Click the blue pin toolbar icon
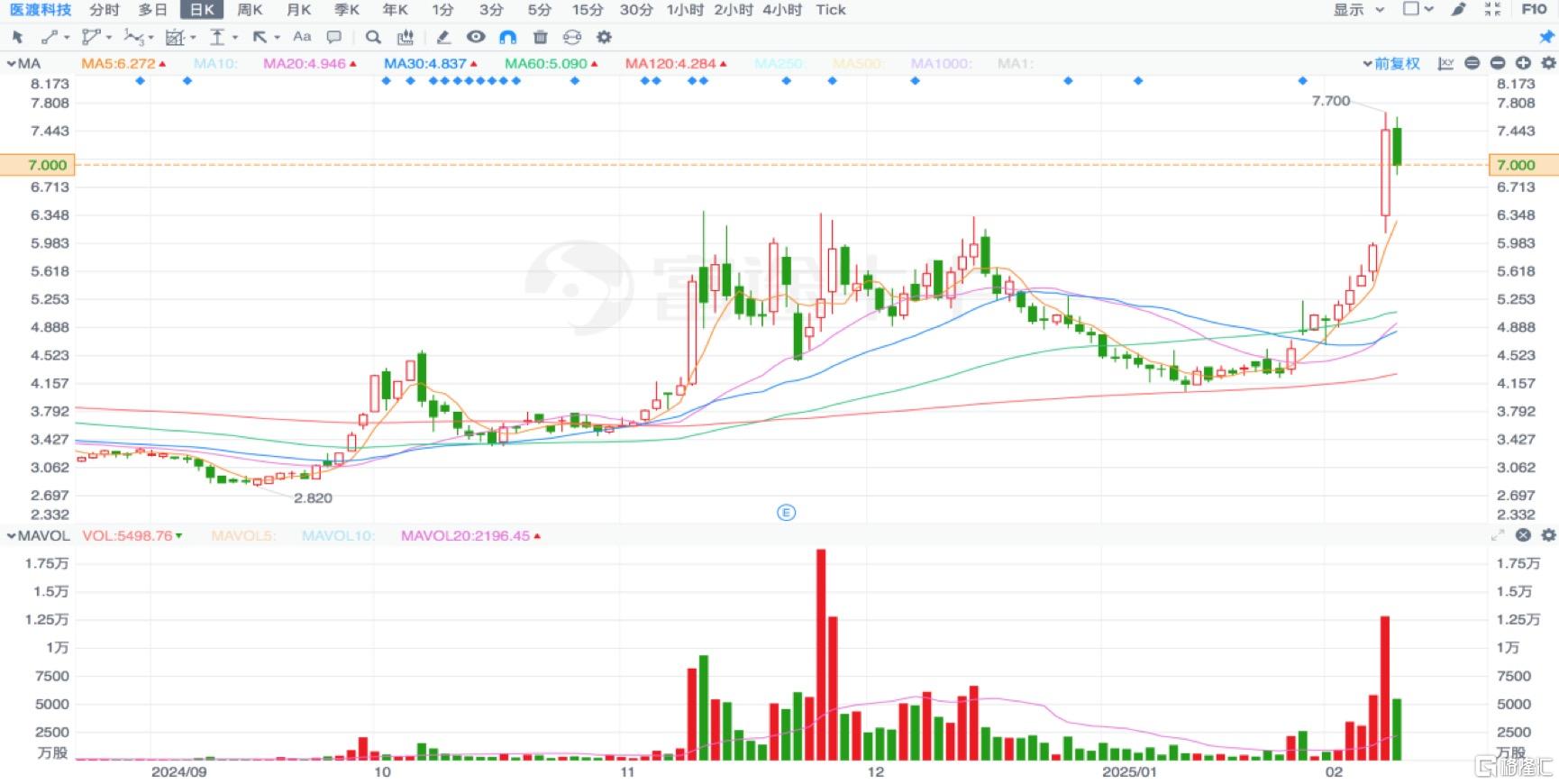This screenshot has width=1559, height=784. [x=1546, y=37]
